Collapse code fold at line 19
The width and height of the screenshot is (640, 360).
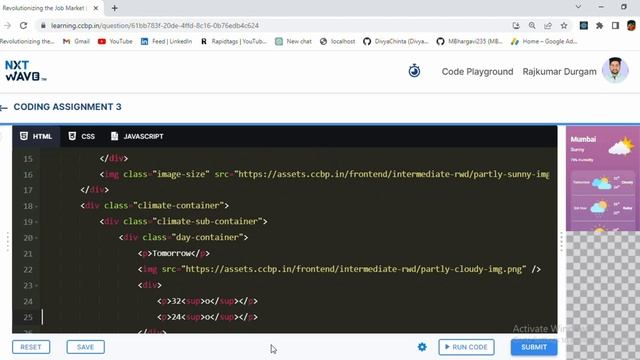point(36,222)
